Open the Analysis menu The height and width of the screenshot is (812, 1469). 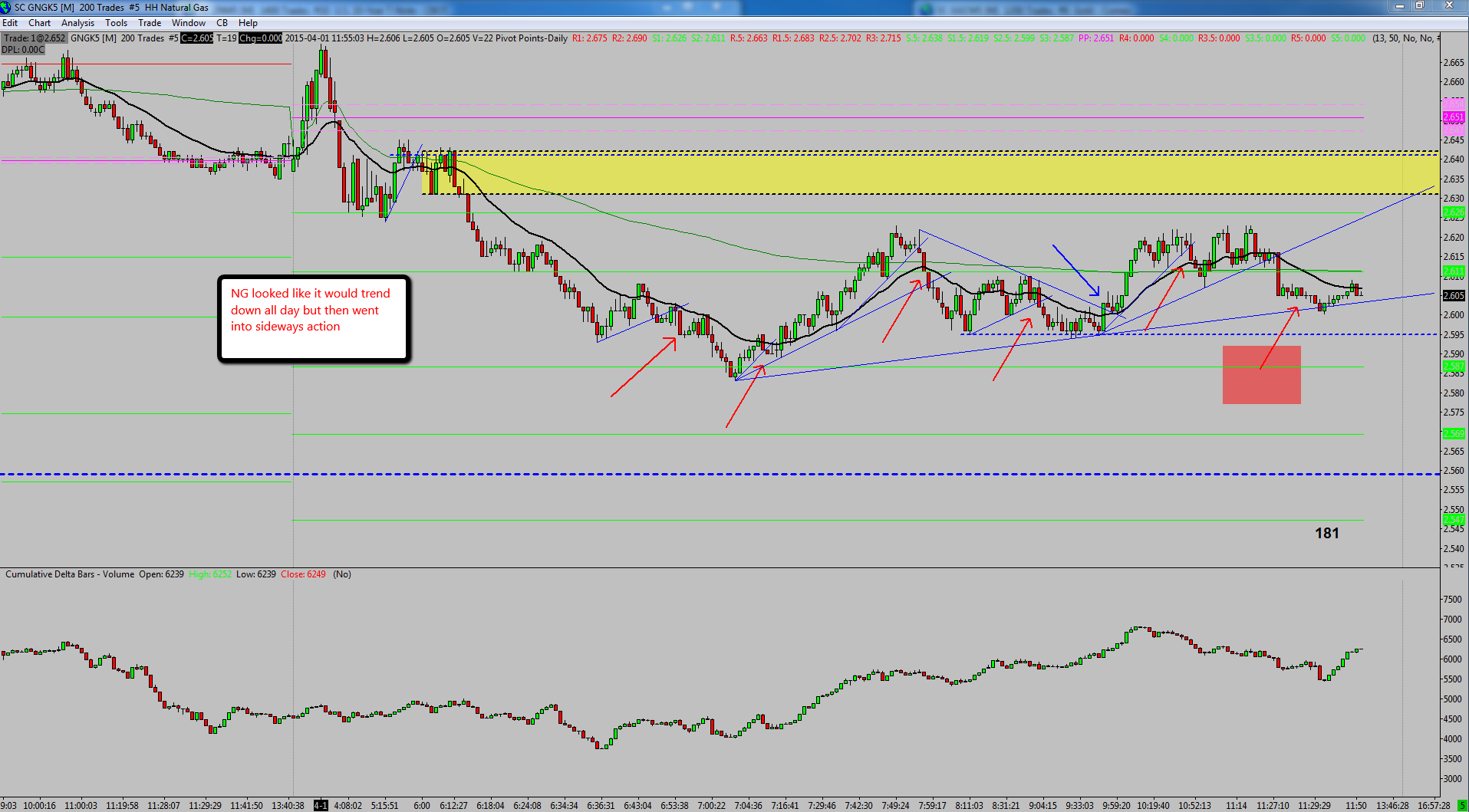click(x=77, y=23)
